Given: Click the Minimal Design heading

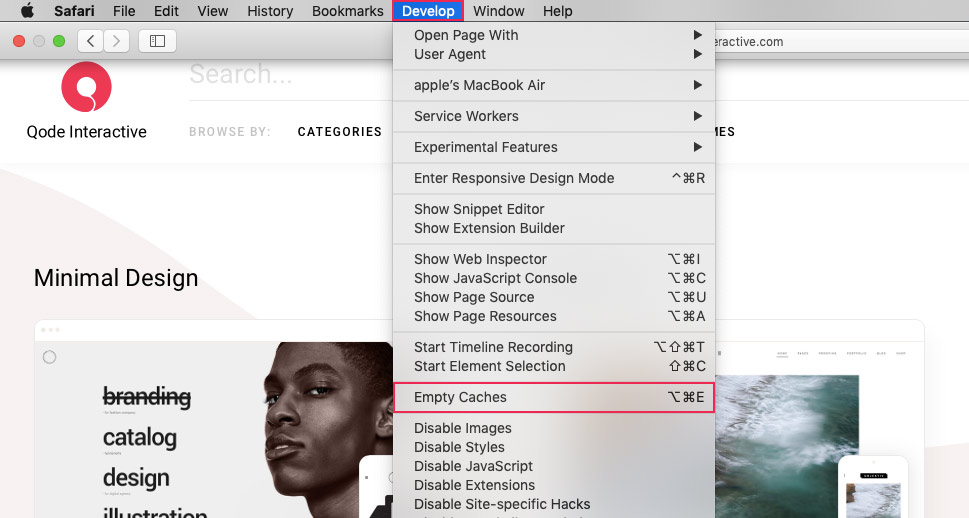Looking at the screenshot, I should [116, 278].
